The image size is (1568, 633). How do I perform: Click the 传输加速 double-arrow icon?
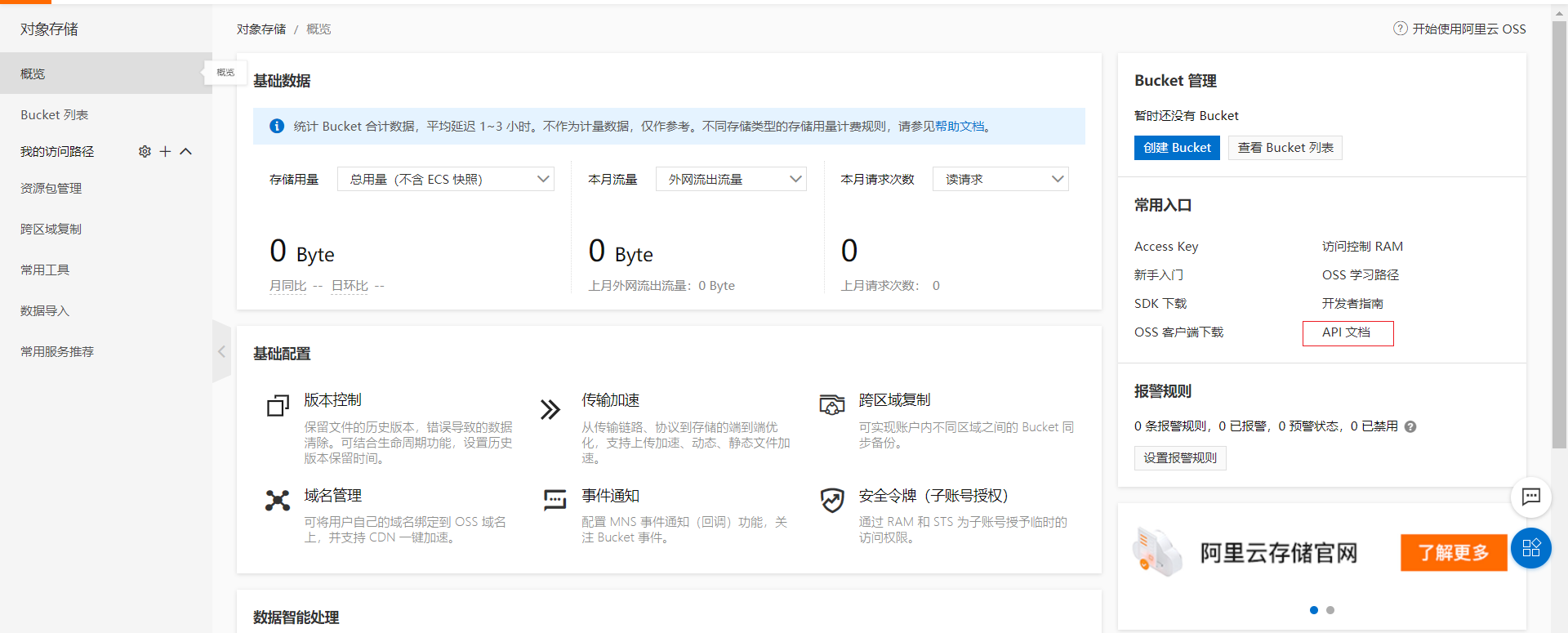[x=550, y=409]
